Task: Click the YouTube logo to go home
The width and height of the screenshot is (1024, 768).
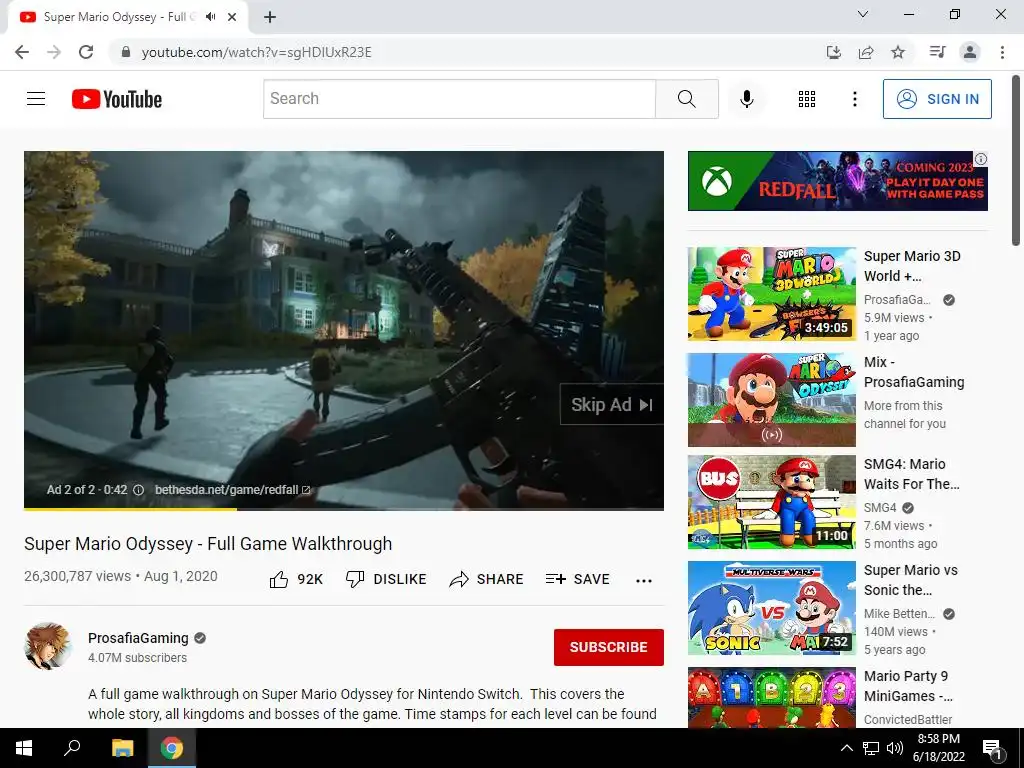Action: pyautogui.click(x=117, y=99)
